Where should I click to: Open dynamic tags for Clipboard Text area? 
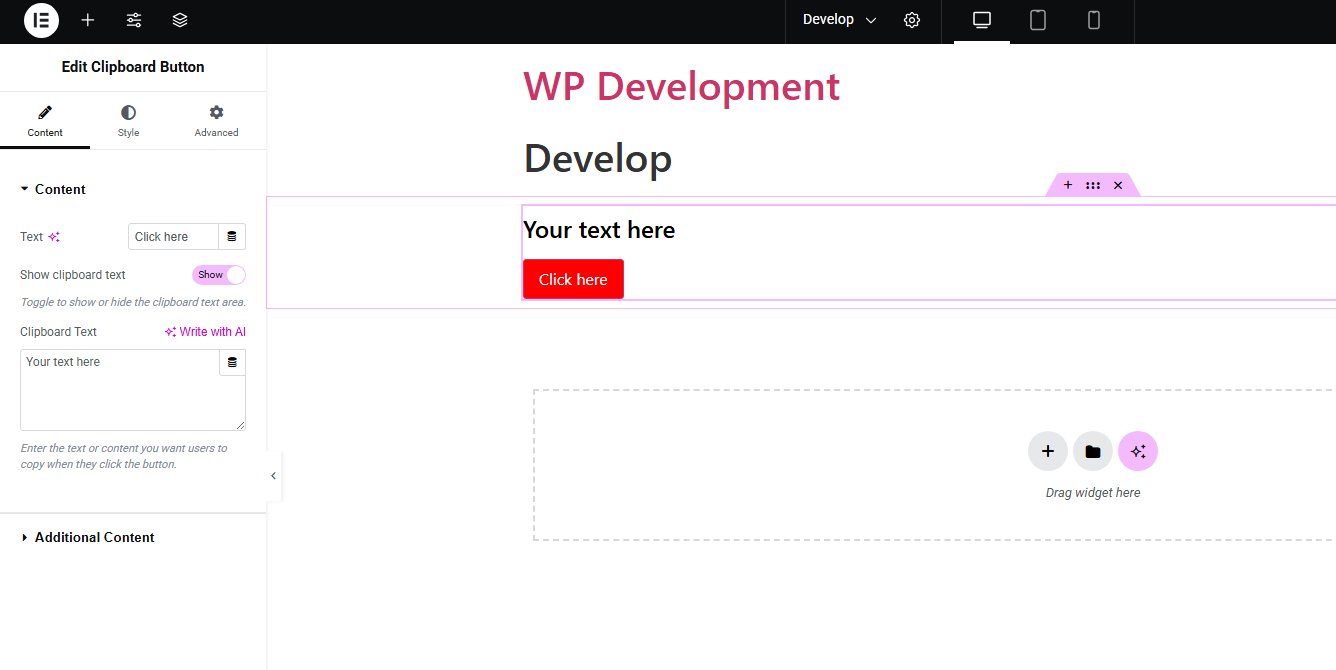coord(232,362)
